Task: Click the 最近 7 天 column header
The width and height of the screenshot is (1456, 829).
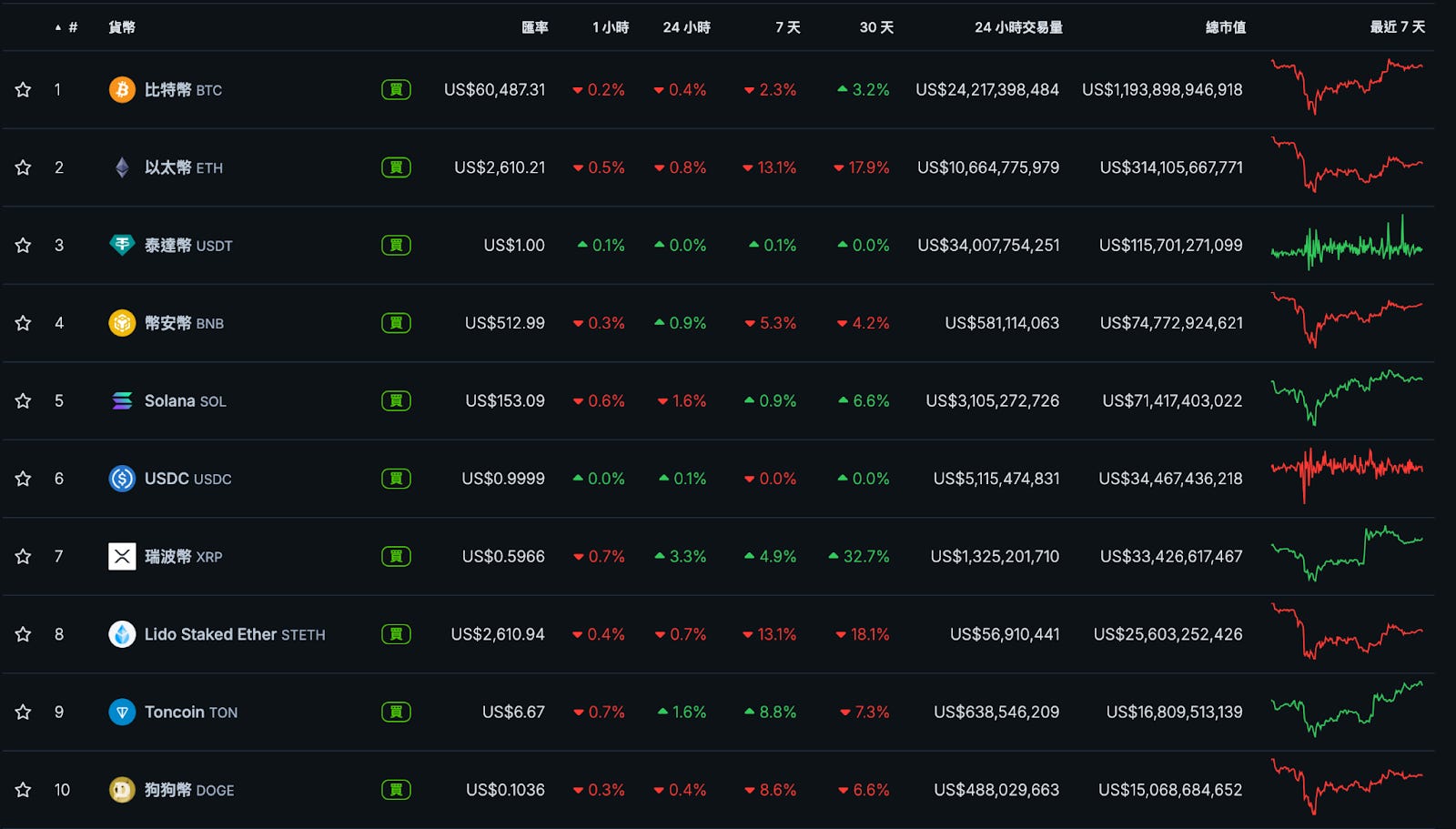Action: tap(1398, 27)
